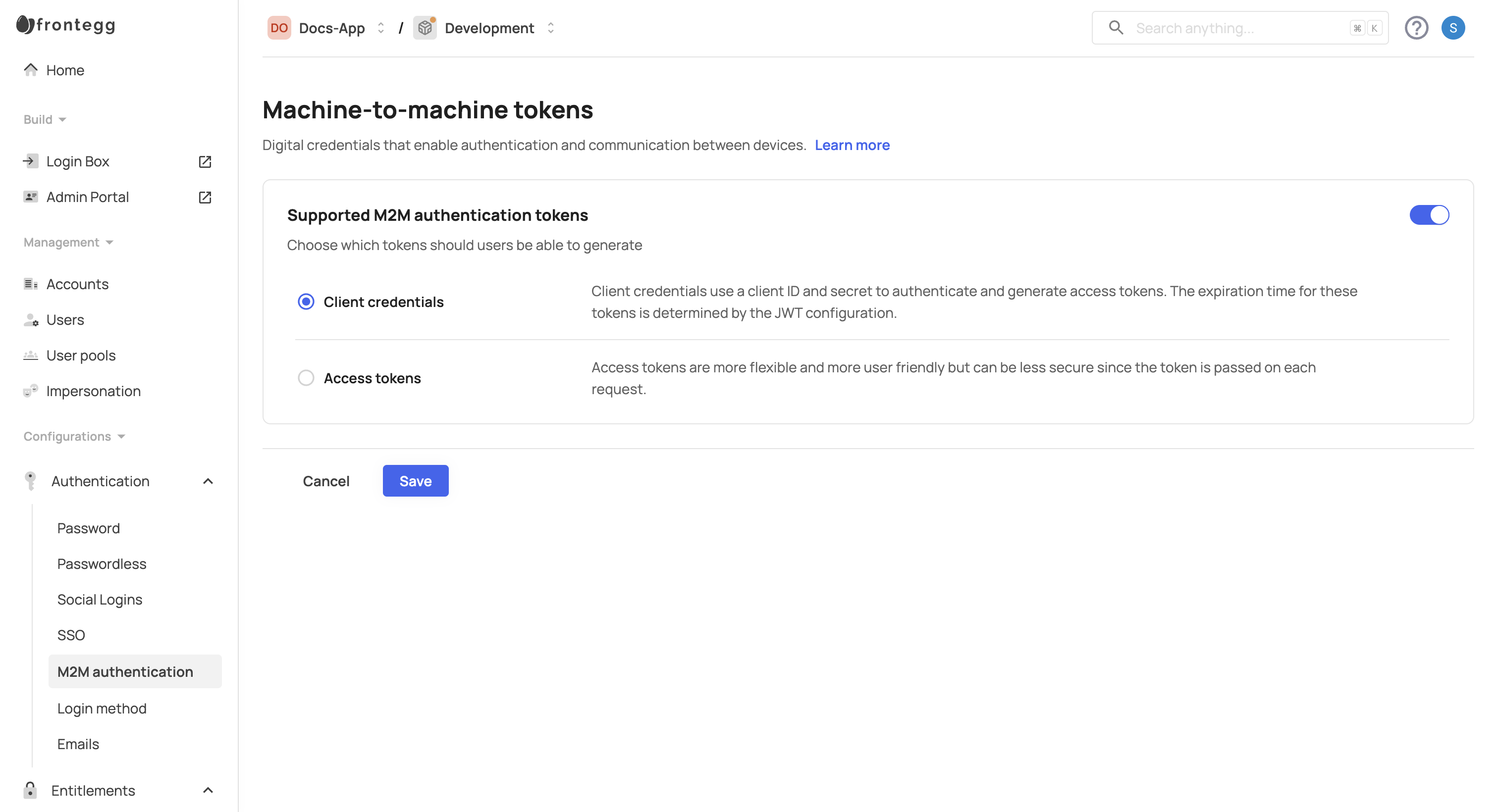This screenshot has height=812, width=1496.
Task: Disable supported M2M authentication tokens toggle
Action: pyautogui.click(x=1429, y=215)
